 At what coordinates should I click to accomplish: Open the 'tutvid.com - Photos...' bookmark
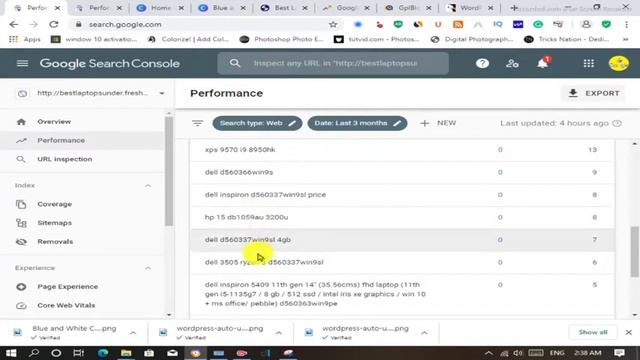(x=377, y=39)
